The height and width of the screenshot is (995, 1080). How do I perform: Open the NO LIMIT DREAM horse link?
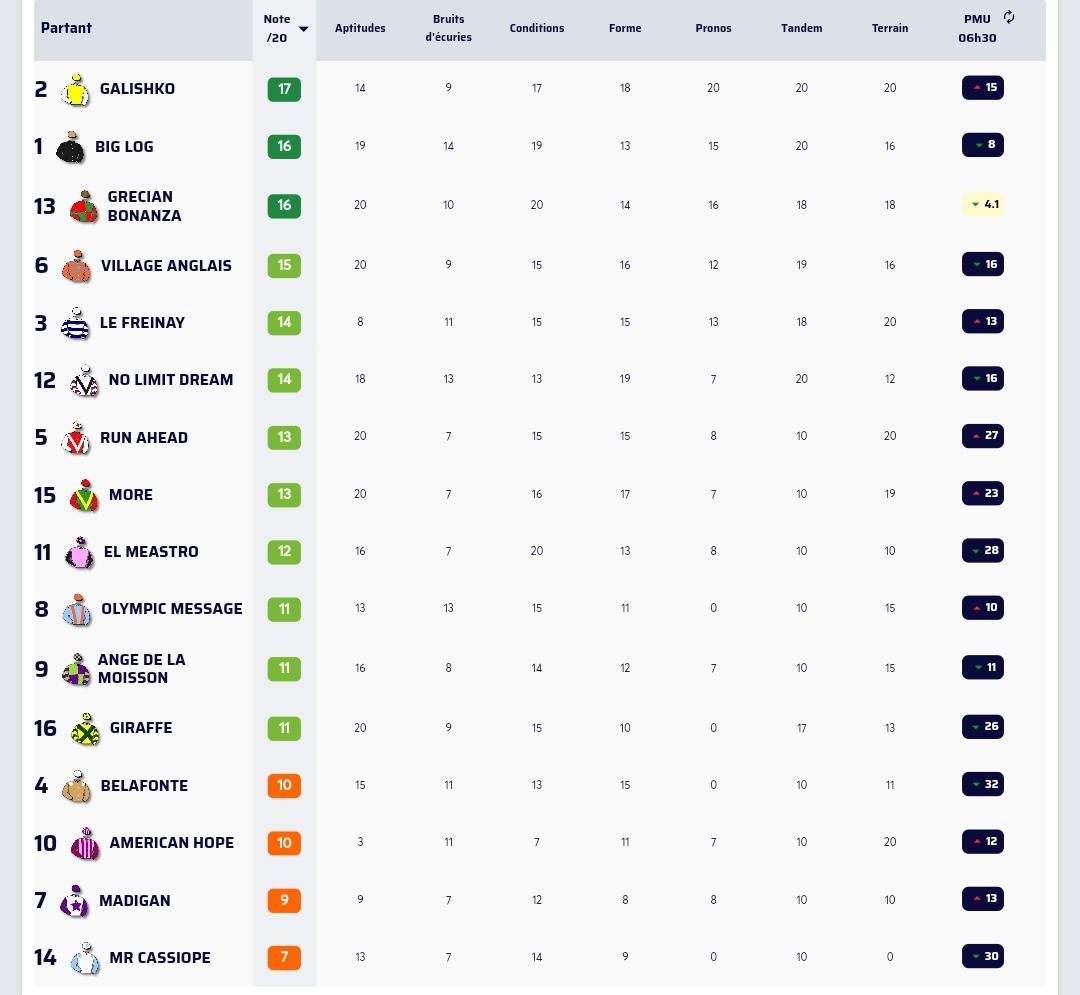click(171, 380)
